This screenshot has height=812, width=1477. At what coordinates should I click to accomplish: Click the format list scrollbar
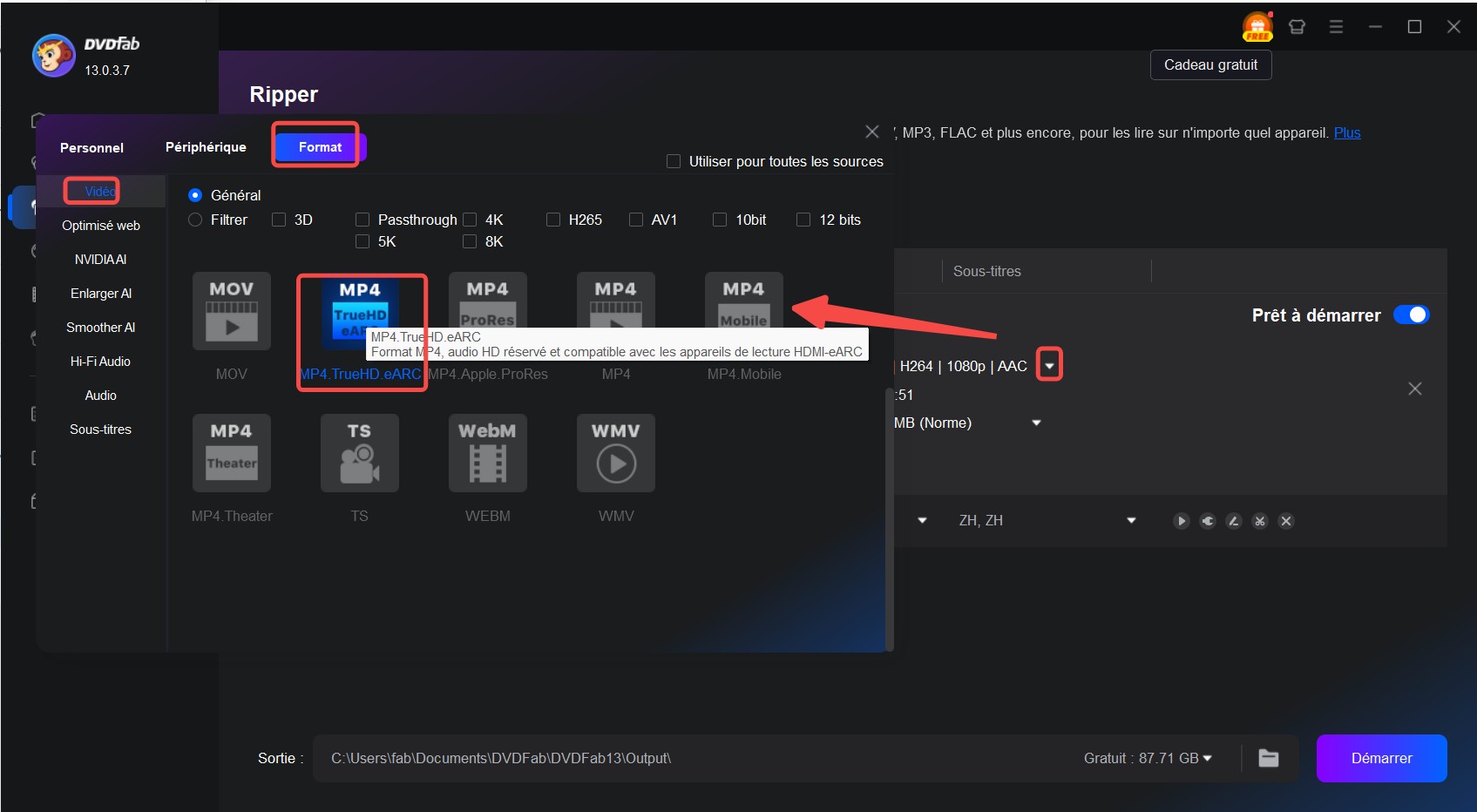[x=889, y=518]
